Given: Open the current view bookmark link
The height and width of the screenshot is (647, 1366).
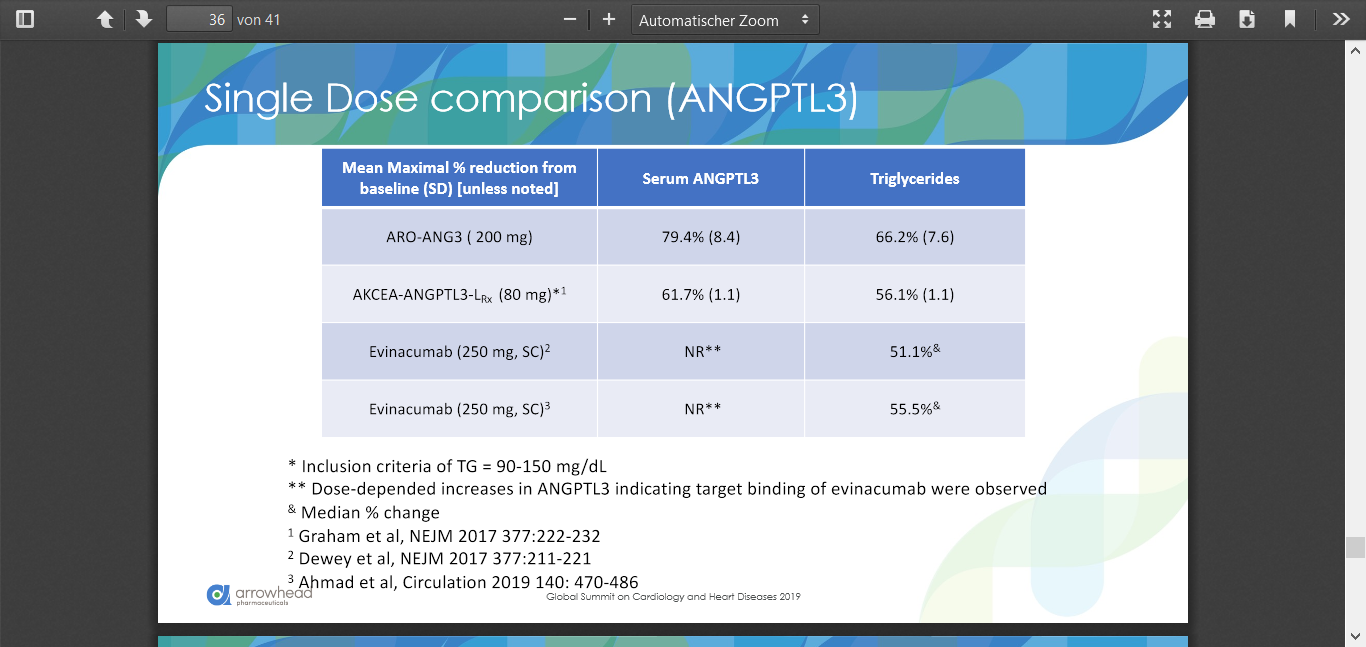Looking at the screenshot, I should (1290, 19).
